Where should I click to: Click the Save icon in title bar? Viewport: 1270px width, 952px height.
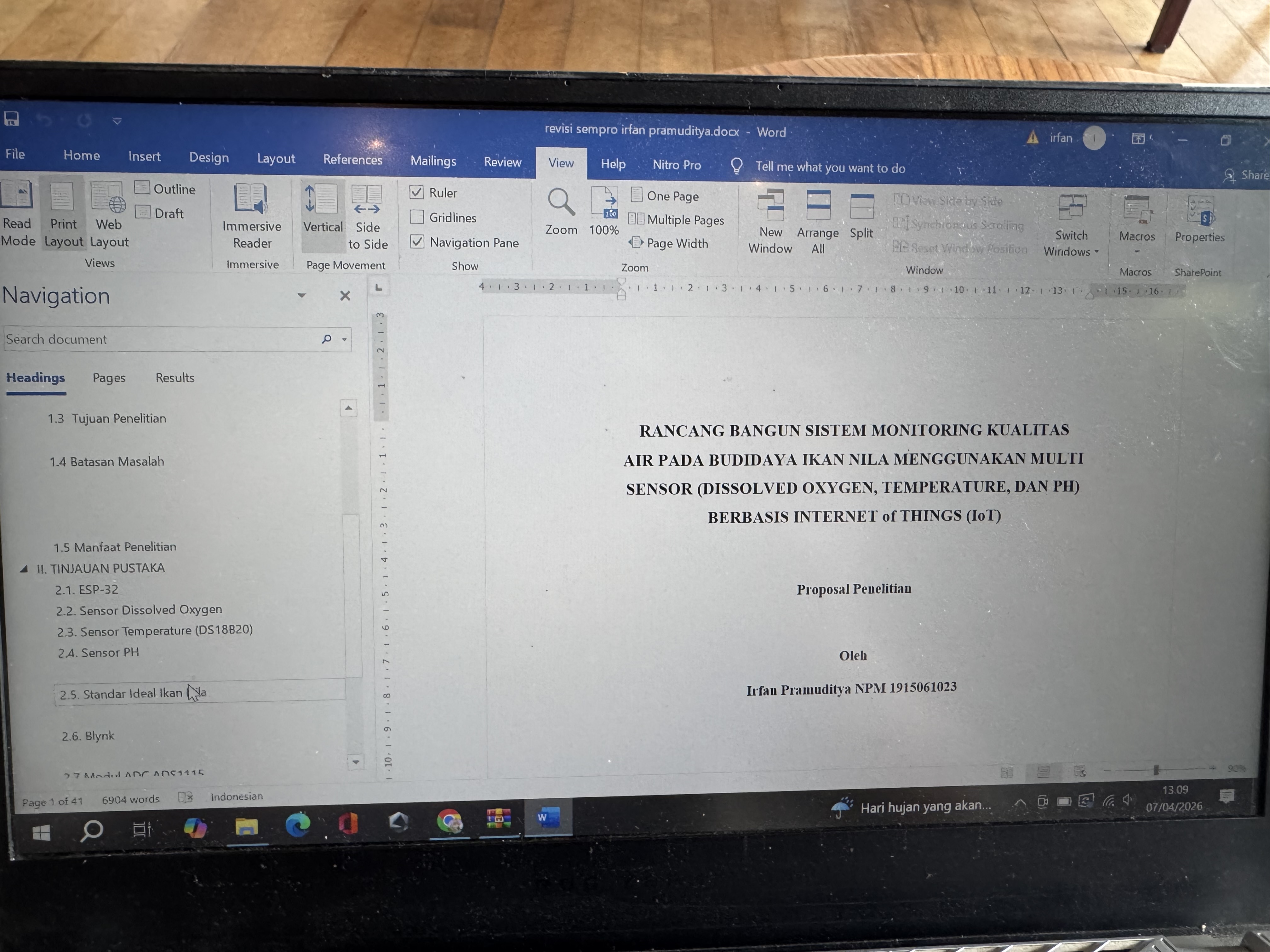pos(11,119)
